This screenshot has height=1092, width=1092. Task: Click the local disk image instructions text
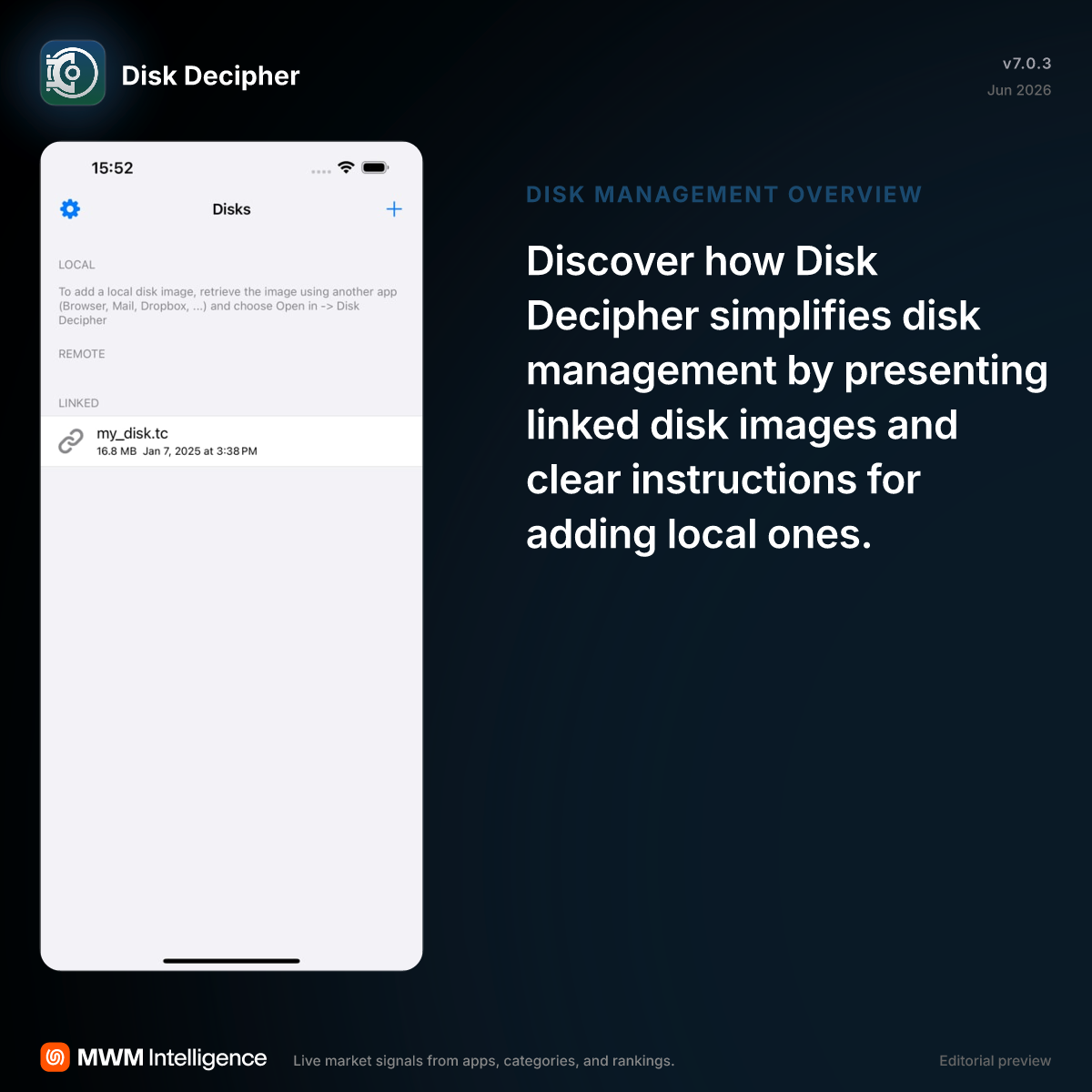227,306
